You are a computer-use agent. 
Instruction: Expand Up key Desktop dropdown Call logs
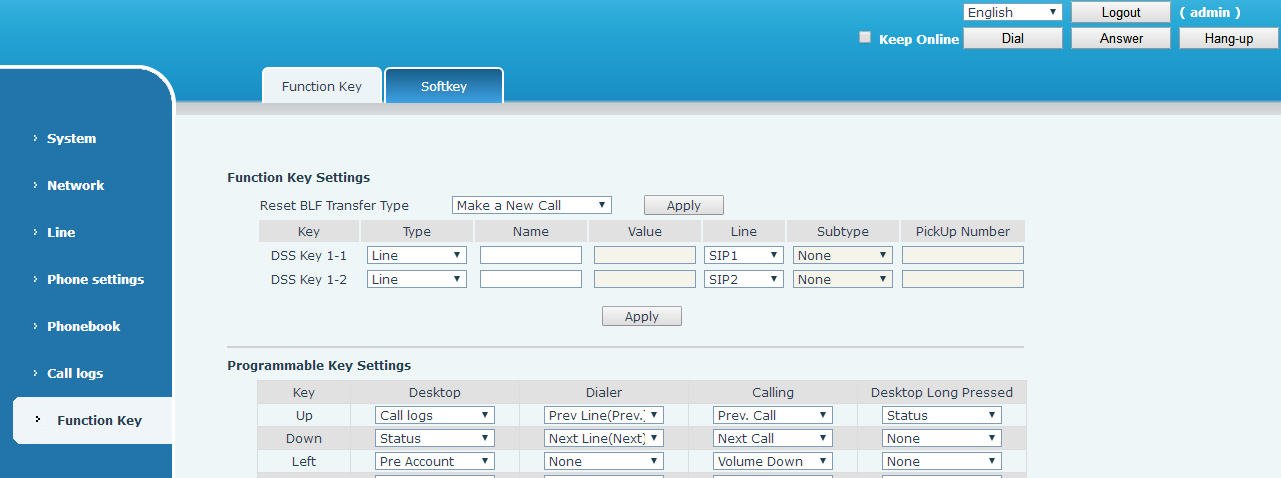click(434, 415)
